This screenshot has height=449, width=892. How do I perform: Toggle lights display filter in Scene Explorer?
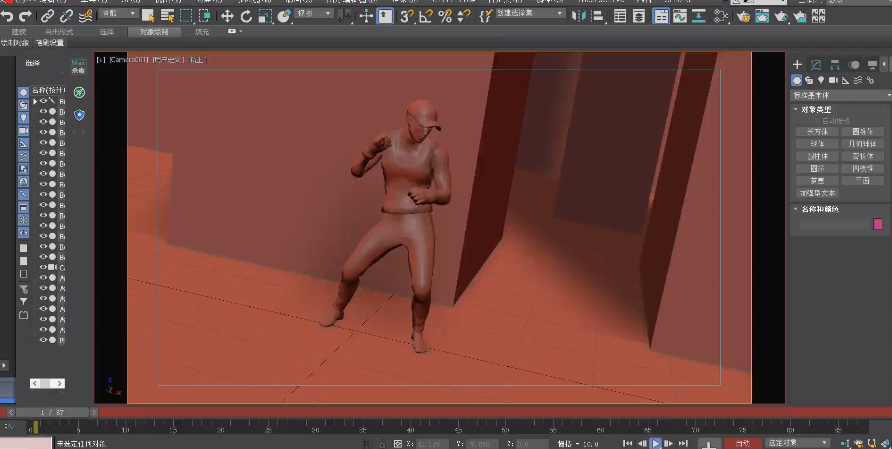click(x=23, y=118)
